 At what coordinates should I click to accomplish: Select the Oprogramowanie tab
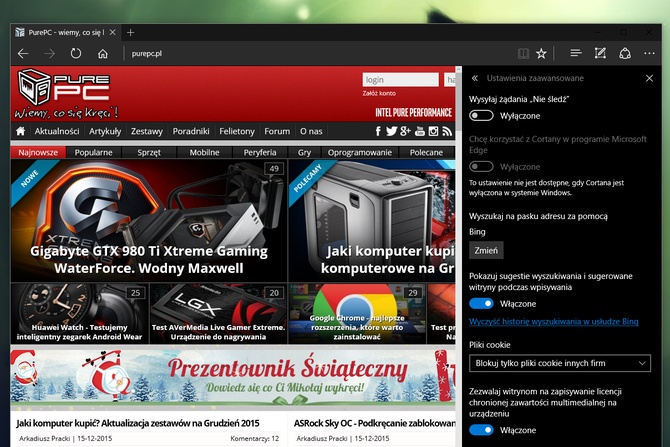click(360, 153)
